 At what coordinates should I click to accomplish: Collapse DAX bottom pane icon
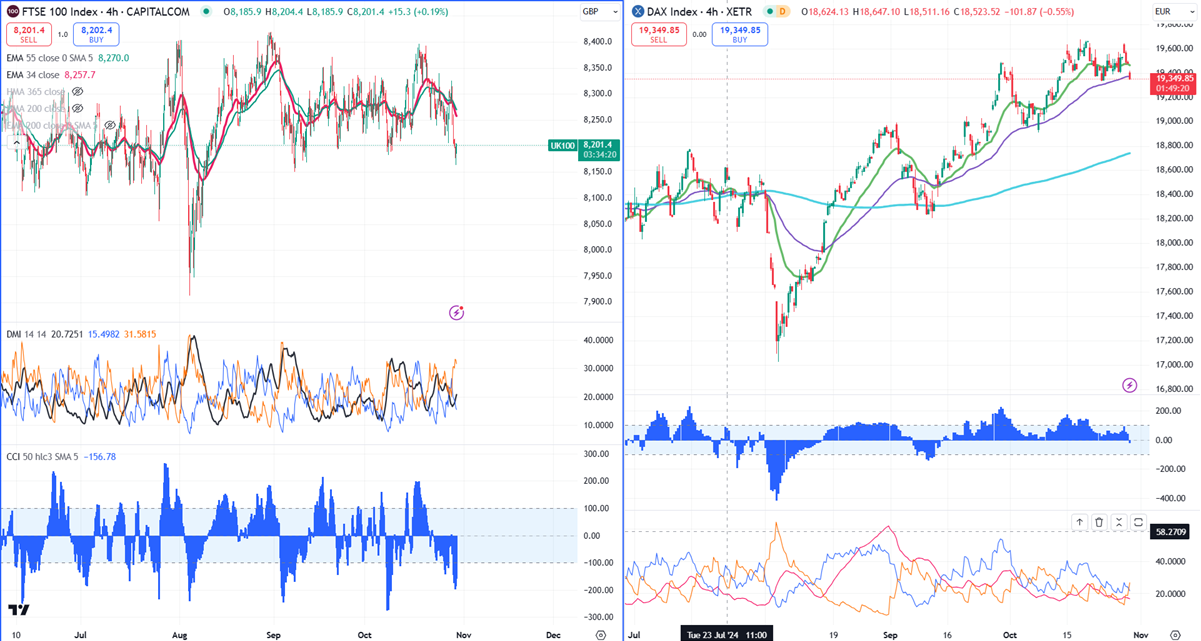tap(1119, 522)
